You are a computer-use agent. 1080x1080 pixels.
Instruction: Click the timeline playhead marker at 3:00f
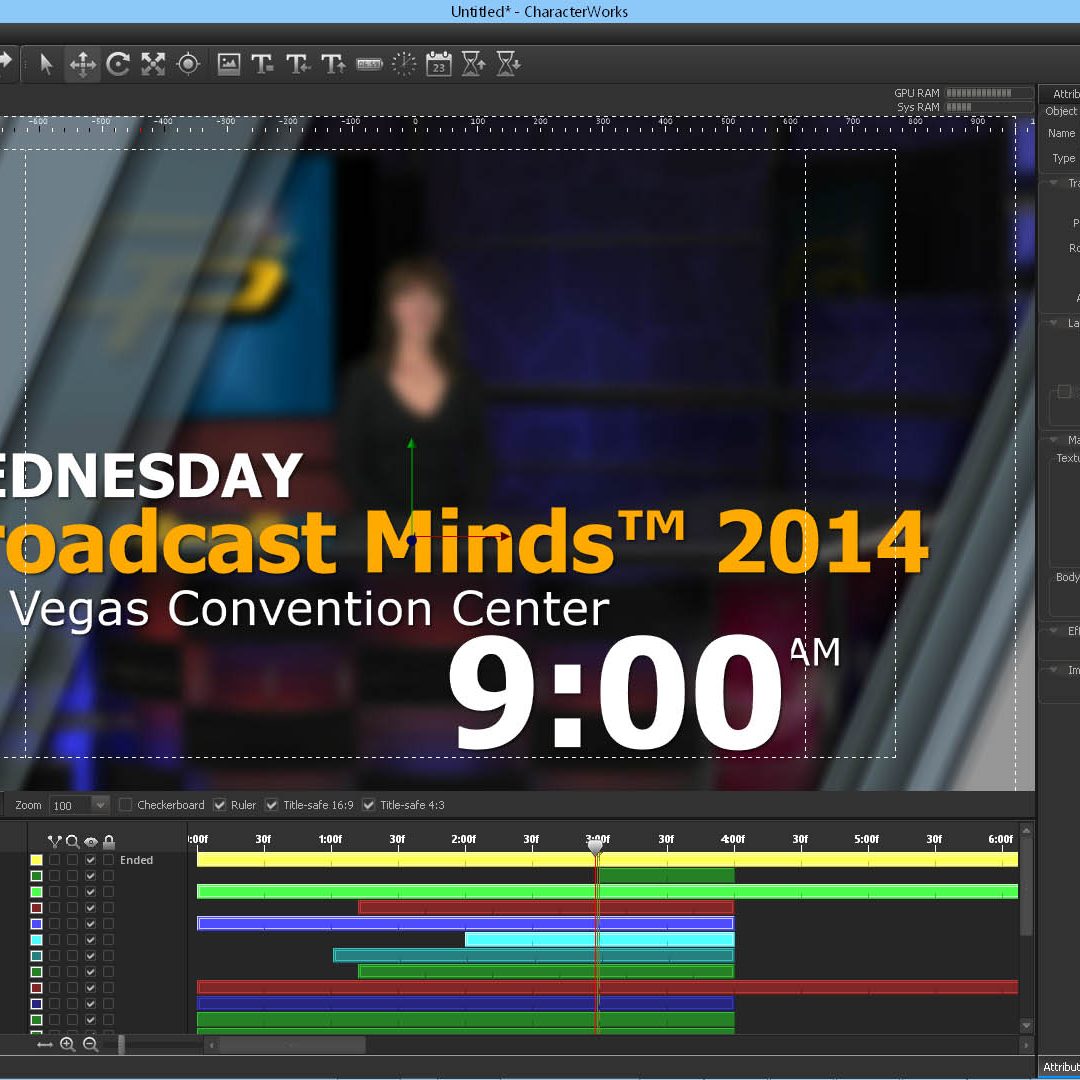596,848
